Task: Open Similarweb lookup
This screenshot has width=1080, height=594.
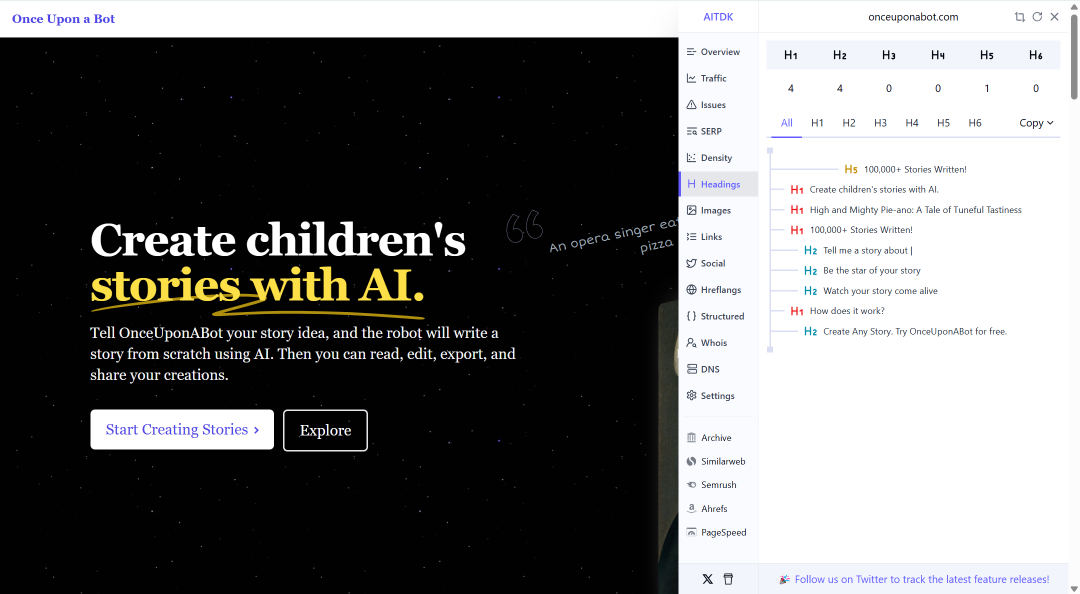Action: [x=718, y=461]
